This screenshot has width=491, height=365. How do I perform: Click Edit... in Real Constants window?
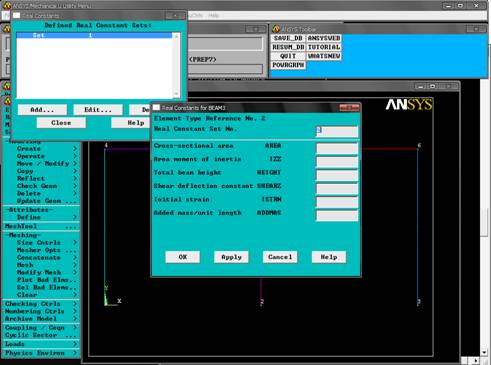tap(98, 110)
